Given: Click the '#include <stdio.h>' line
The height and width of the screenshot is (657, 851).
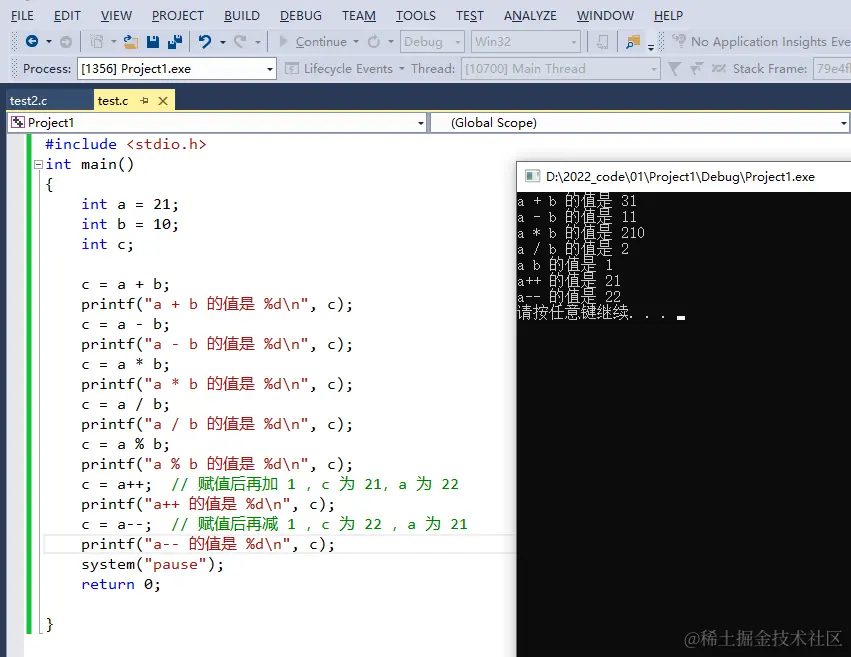Looking at the screenshot, I should coord(126,144).
